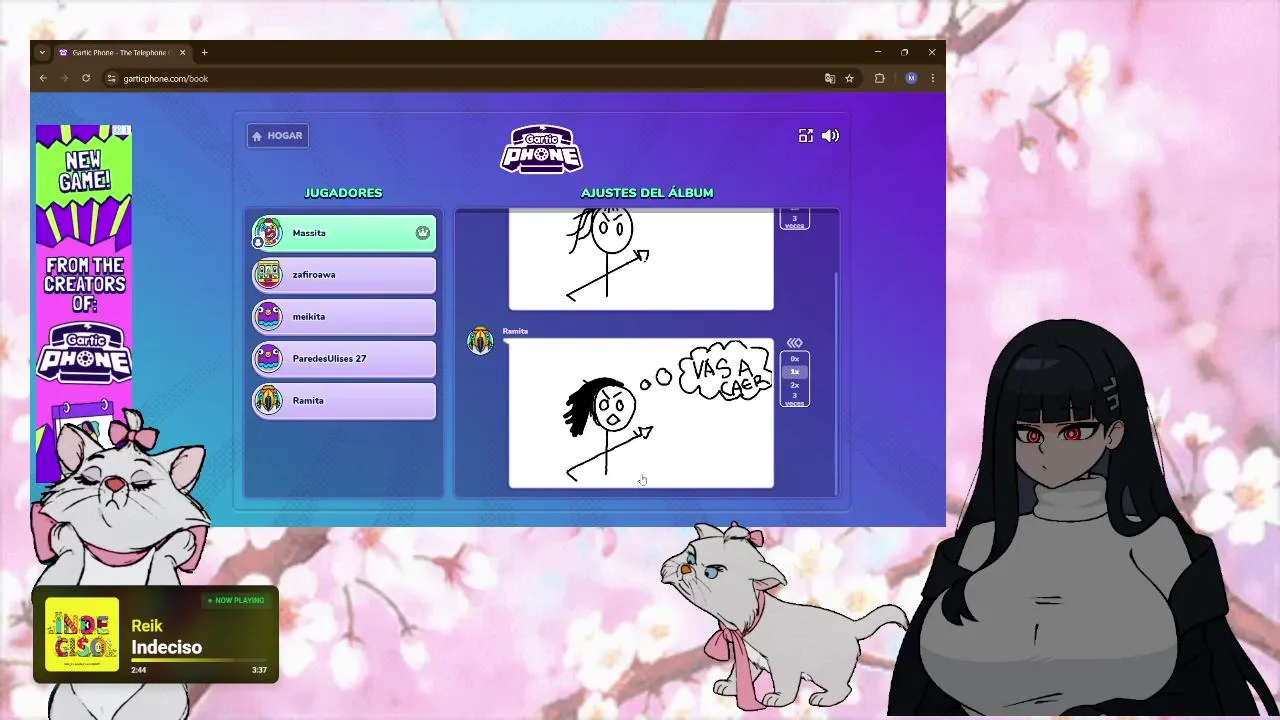
Task: Click the ad info icon on the banner
Action: click(122, 130)
